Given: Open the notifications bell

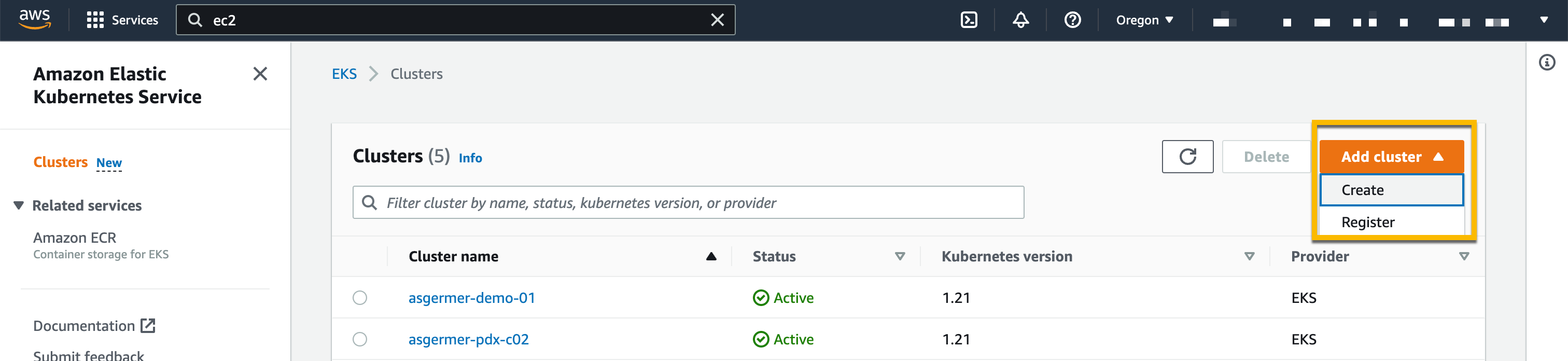Looking at the screenshot, I should tap(1021, 20).
